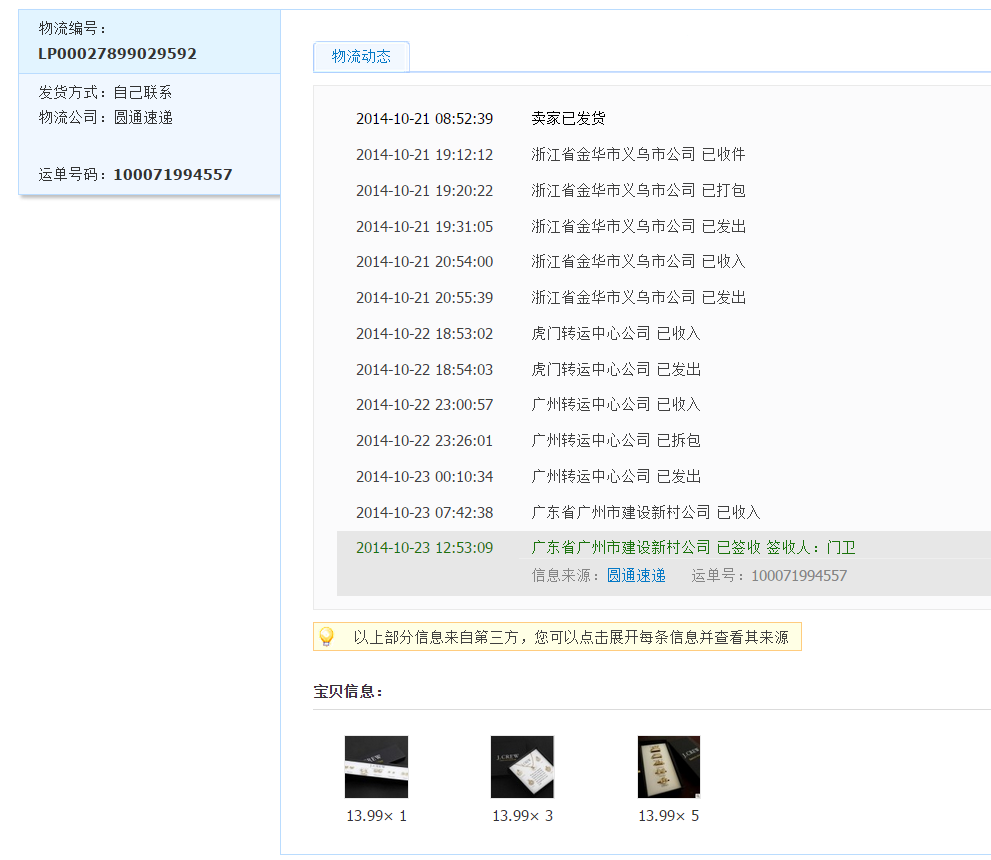This screenshot has height=860, width=991.
Task: Click the 浙江省金华市义乌市公司 已打包 entry
Action: point(638,190)
